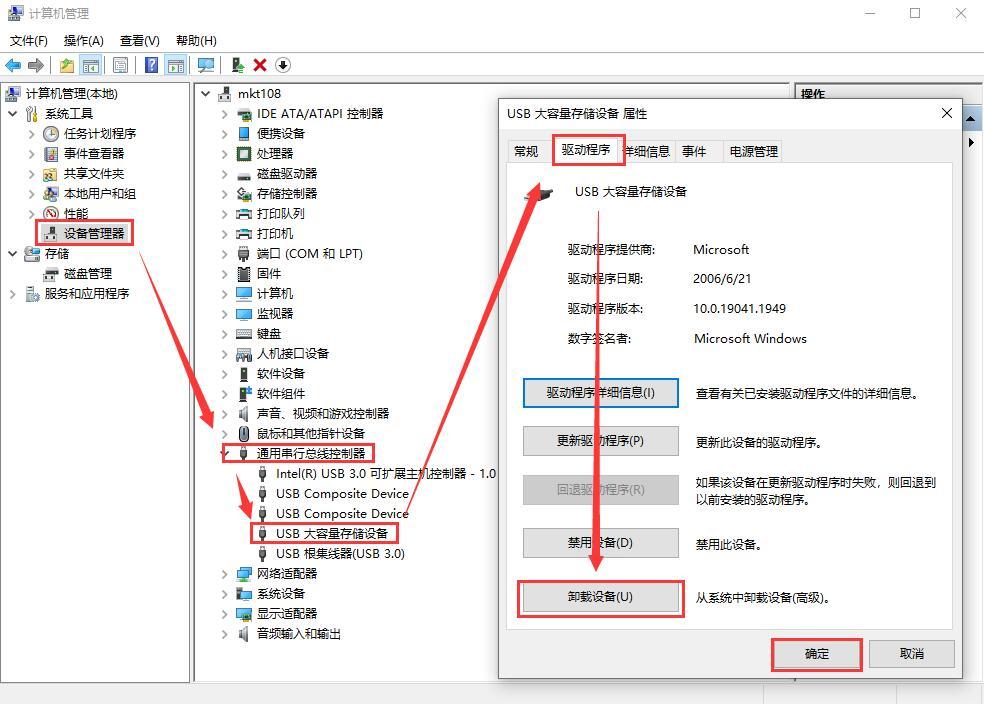Click the black down-arrow disable device icon
Screen dimensions: 984x704
click(x=283, y=65)
